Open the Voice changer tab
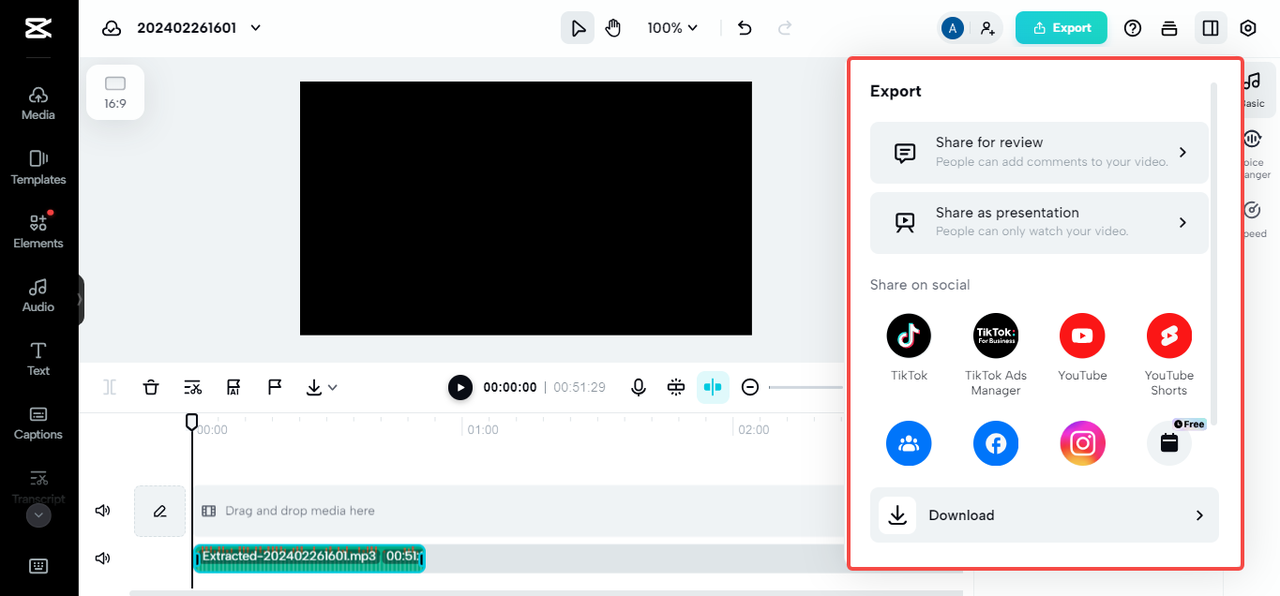The image size is (1280, 596). (1254, 154)
